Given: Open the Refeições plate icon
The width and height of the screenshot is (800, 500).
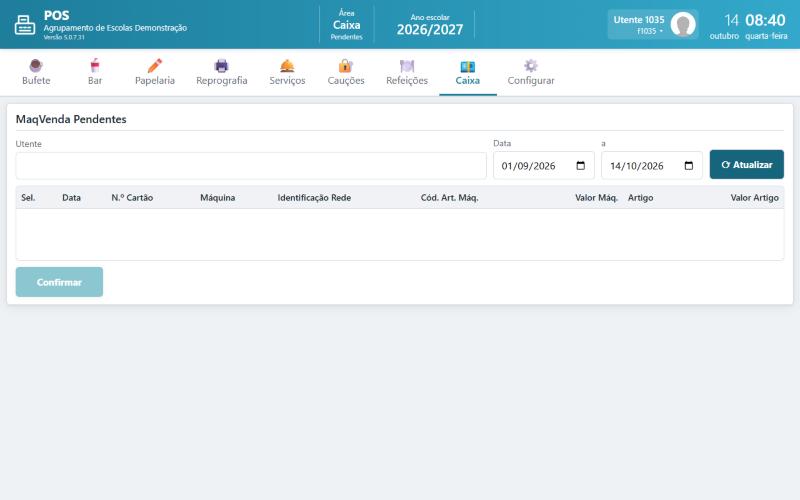Looking at the screenshot, I should 407,65.
